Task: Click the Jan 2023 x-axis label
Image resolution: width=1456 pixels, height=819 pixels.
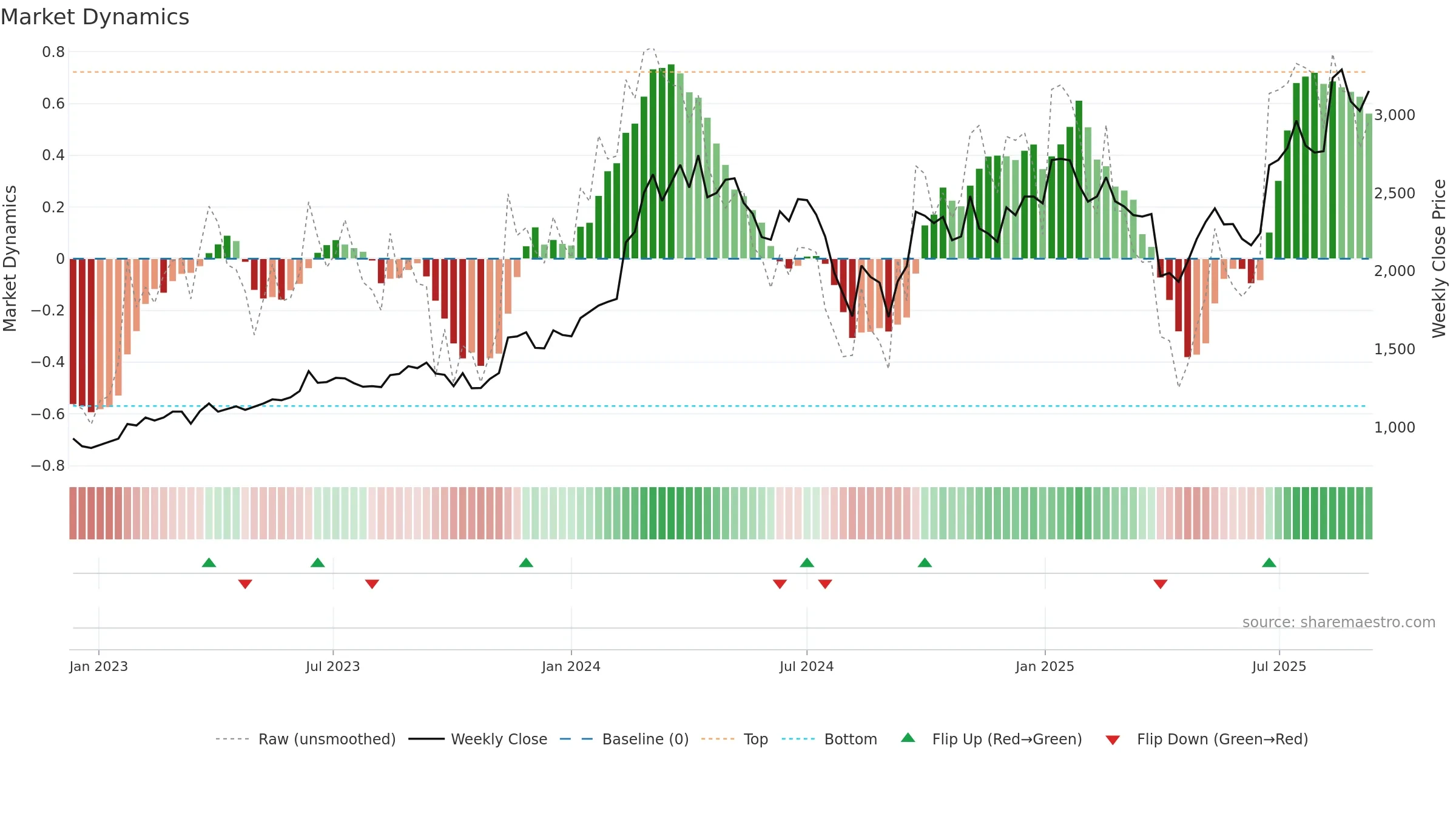Action: point(98,666)
